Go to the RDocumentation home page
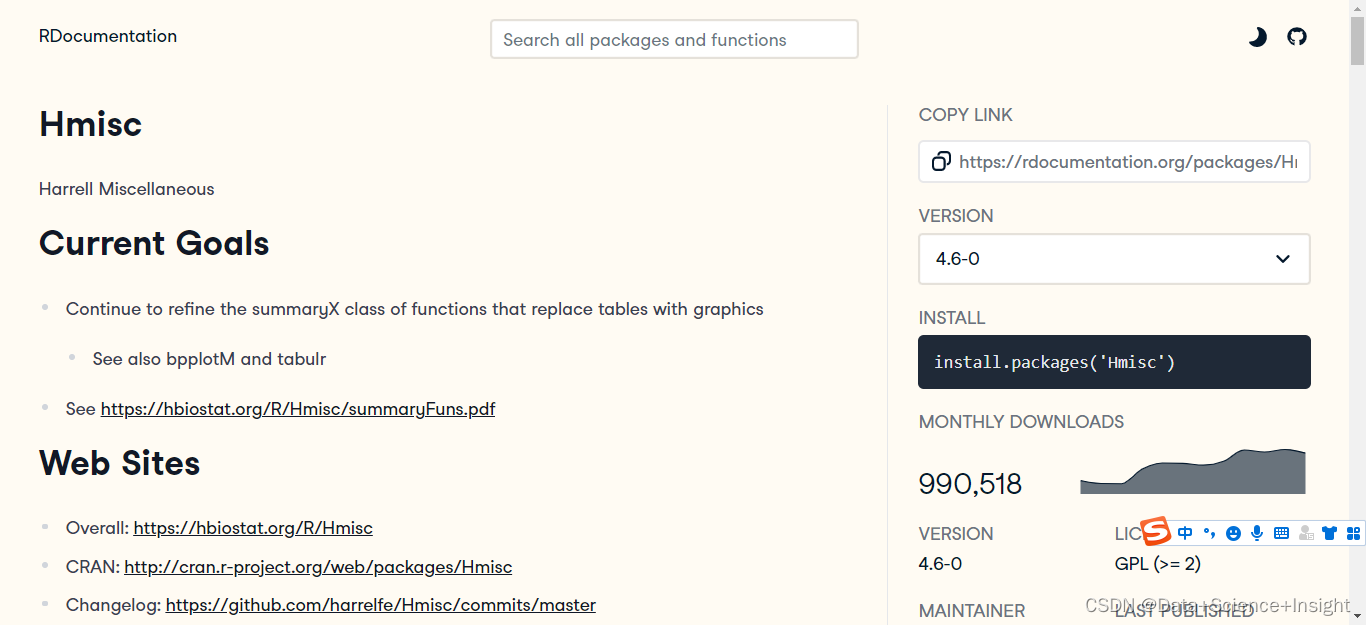This screenshot has height=625, width=1366. (x=108, y=36)
